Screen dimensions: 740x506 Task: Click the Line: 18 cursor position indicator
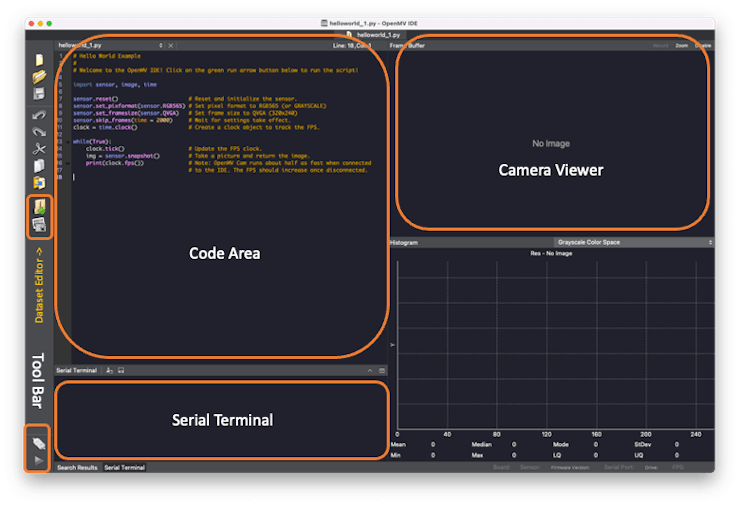(x=352, y=45)
